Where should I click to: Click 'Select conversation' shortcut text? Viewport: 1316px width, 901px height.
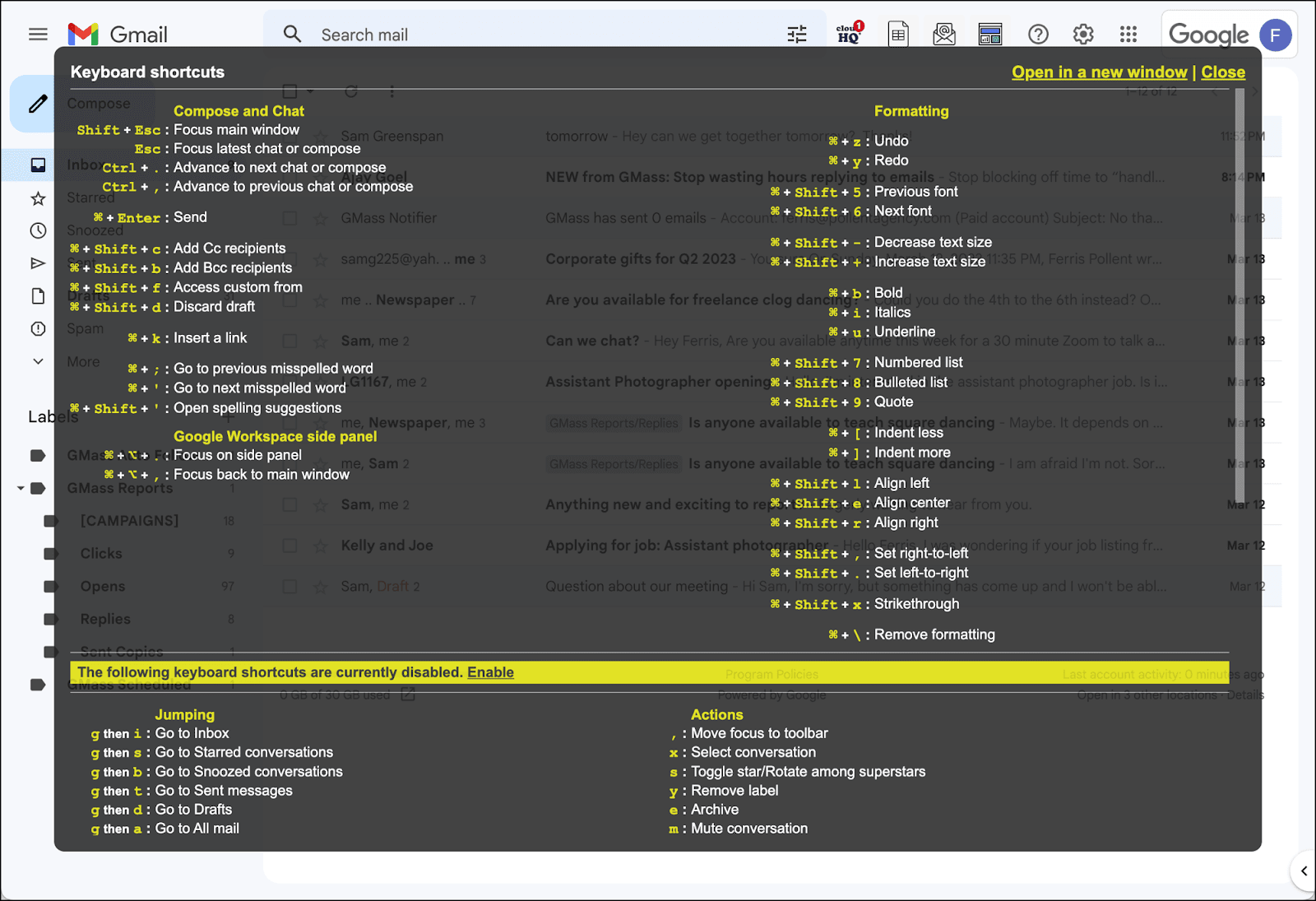tap(753, 752)
